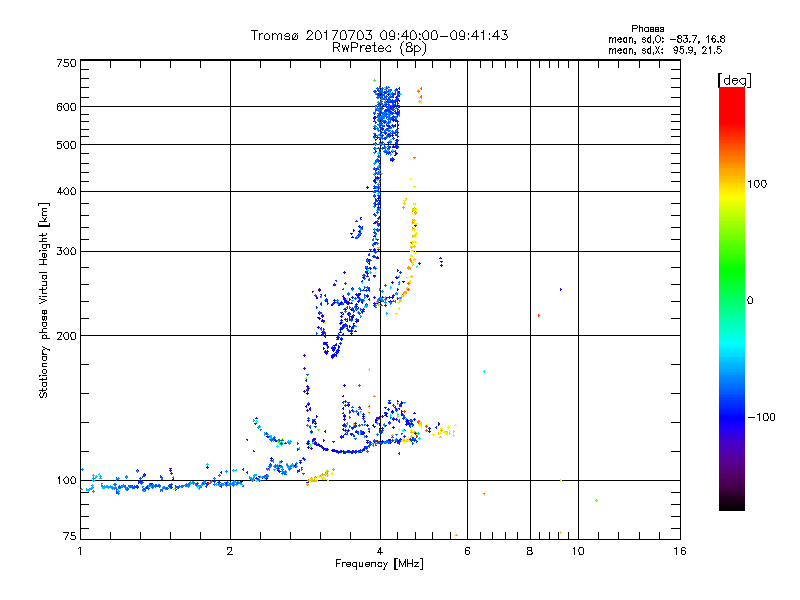
Task: Click the 'mean, sd,X: 95.9, 21.5' line
Action: click(x=665, y=50)
